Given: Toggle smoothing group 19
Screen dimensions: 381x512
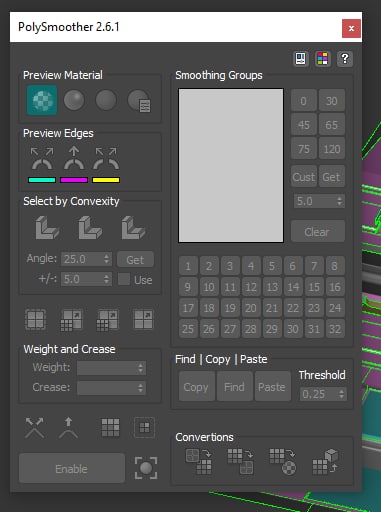Looking at the screenshot, I should (x=230, y=308).
